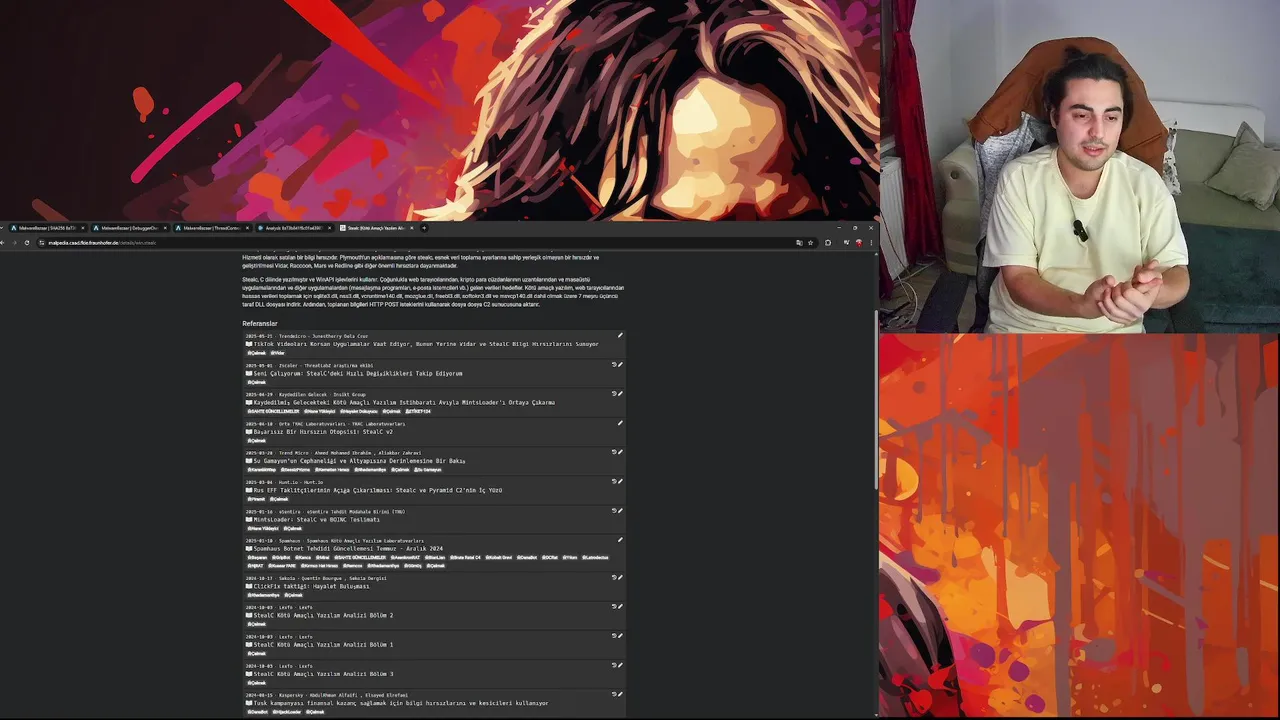Open StealC Analizi Bölüm 2 link
Screen dimensions: 1280x720
(323, 615)
